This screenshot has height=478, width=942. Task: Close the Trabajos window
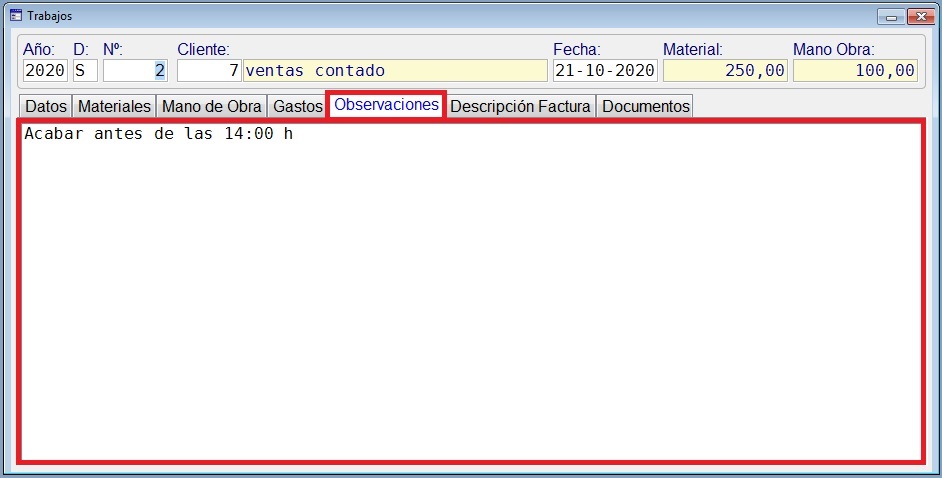point(917,16)
